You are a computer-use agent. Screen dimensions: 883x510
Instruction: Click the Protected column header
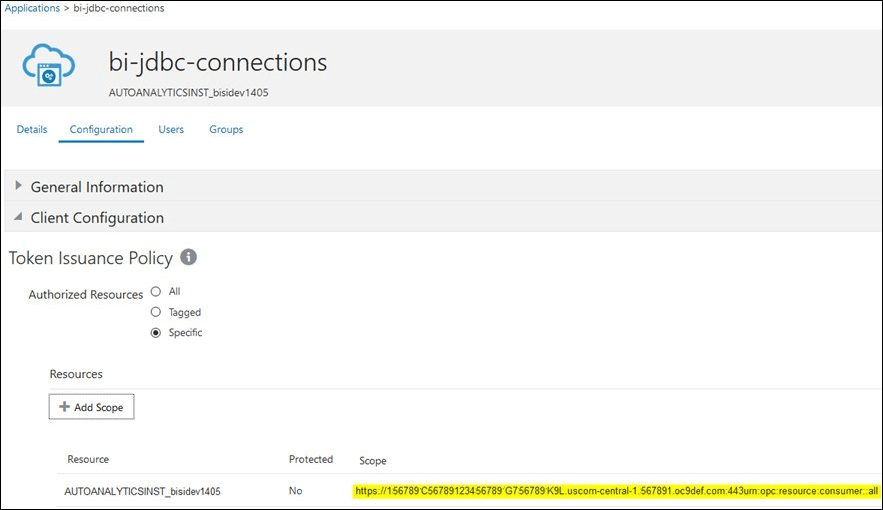[311, 460]
